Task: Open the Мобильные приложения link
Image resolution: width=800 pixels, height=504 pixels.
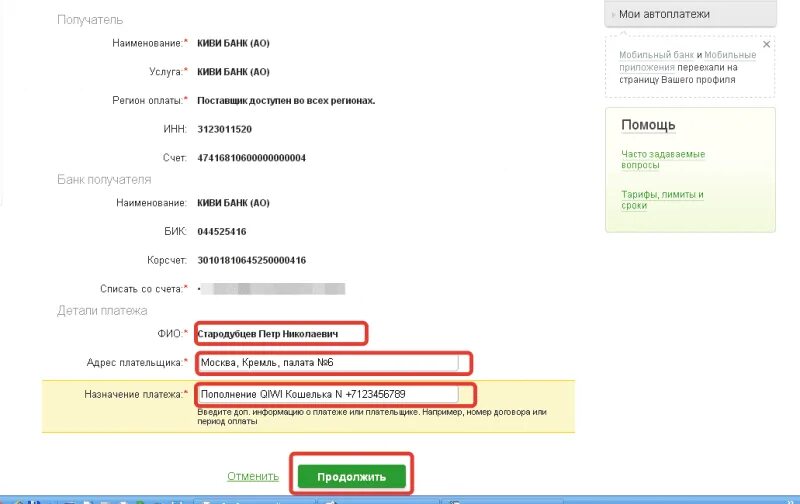Action: tap(687, 61)
